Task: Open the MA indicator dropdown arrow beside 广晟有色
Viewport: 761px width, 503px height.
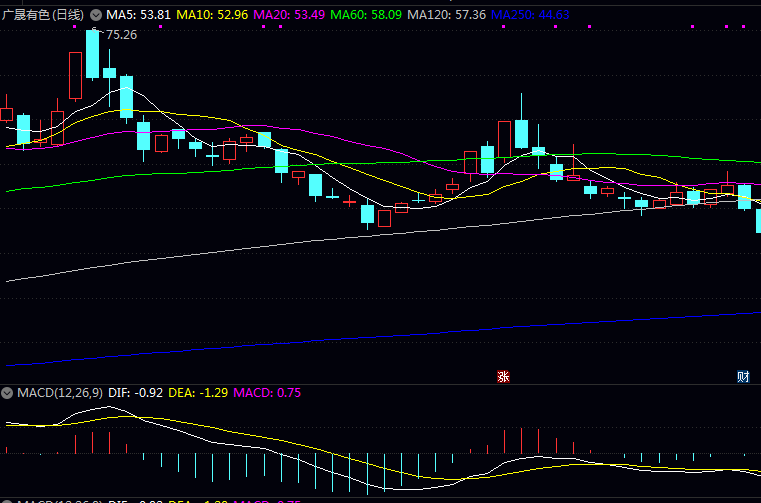Action: [96, 15]
